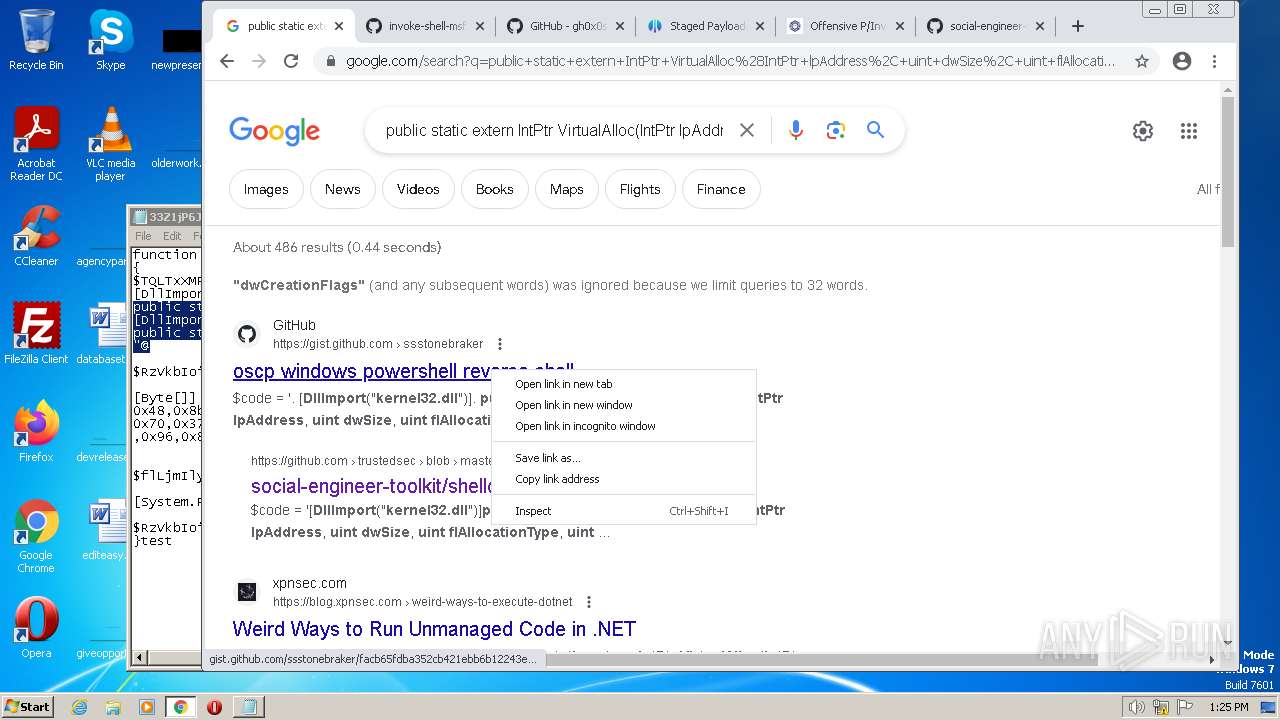Click the taskbar clock showing 1:25 PM

coord(1228,707)
